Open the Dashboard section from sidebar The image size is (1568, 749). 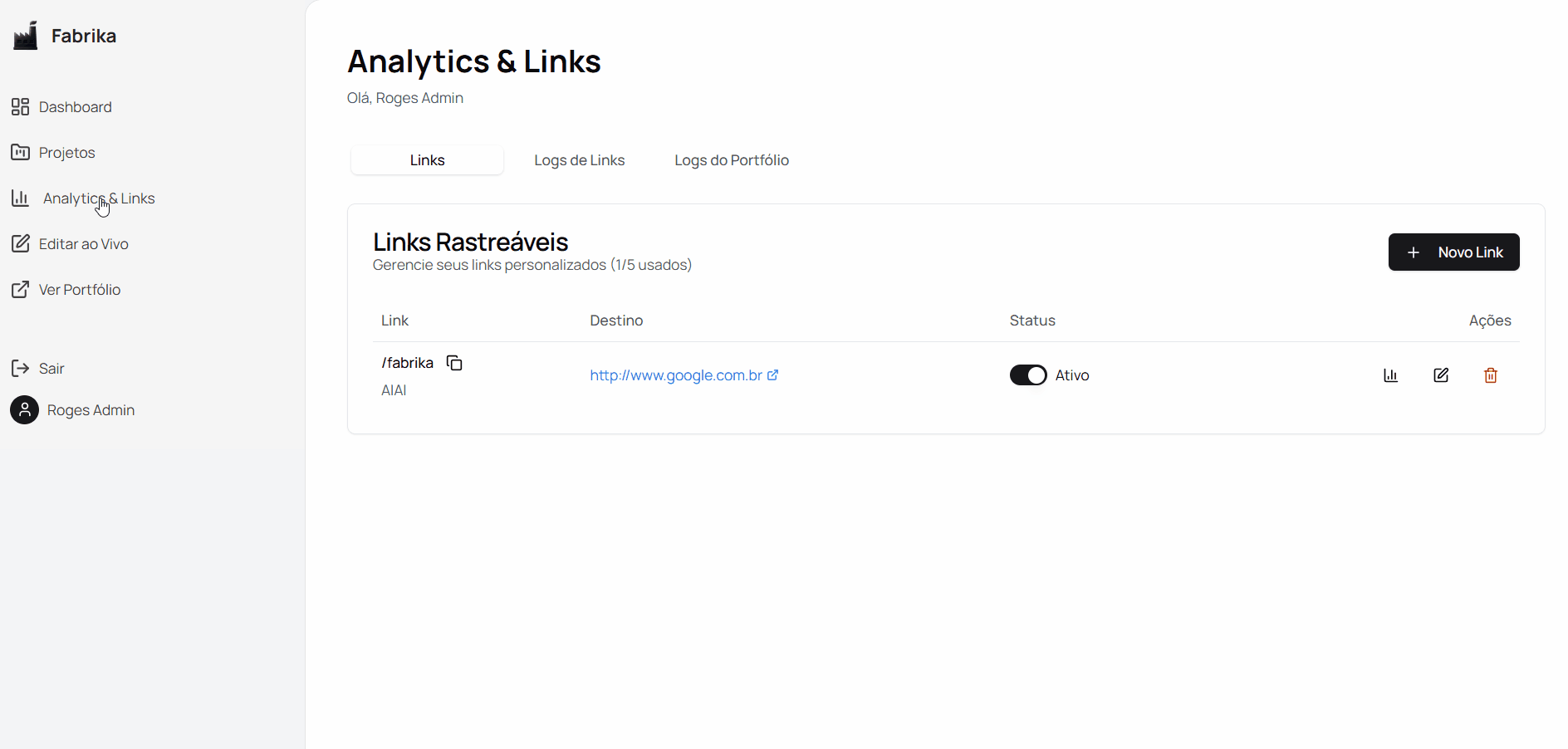75,106
